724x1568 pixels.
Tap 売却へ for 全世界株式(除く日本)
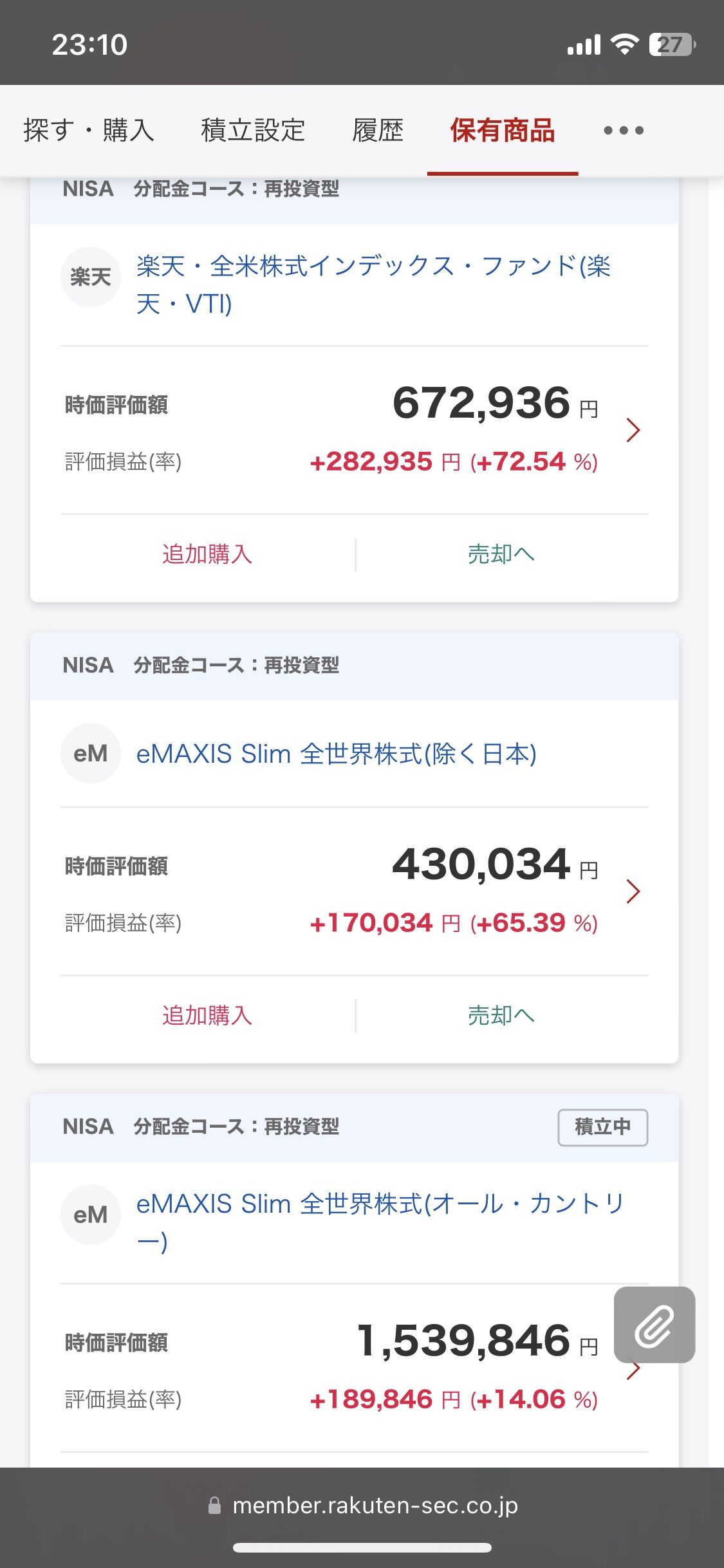tap(501, 1016)
